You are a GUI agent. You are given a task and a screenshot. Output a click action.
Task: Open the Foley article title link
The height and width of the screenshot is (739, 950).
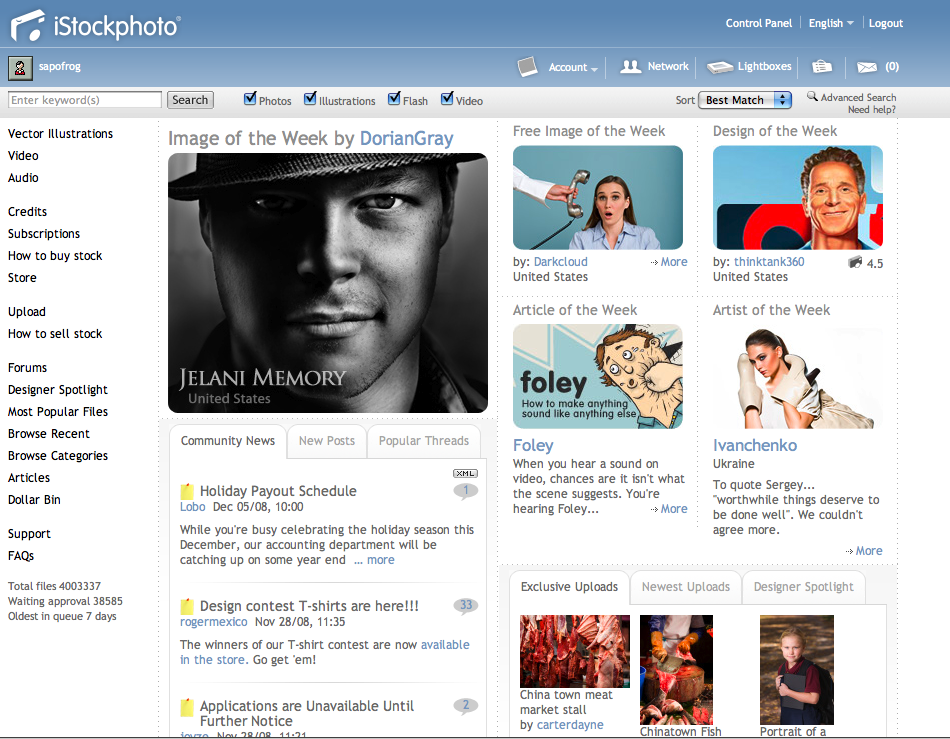click(x=533, y=445)
